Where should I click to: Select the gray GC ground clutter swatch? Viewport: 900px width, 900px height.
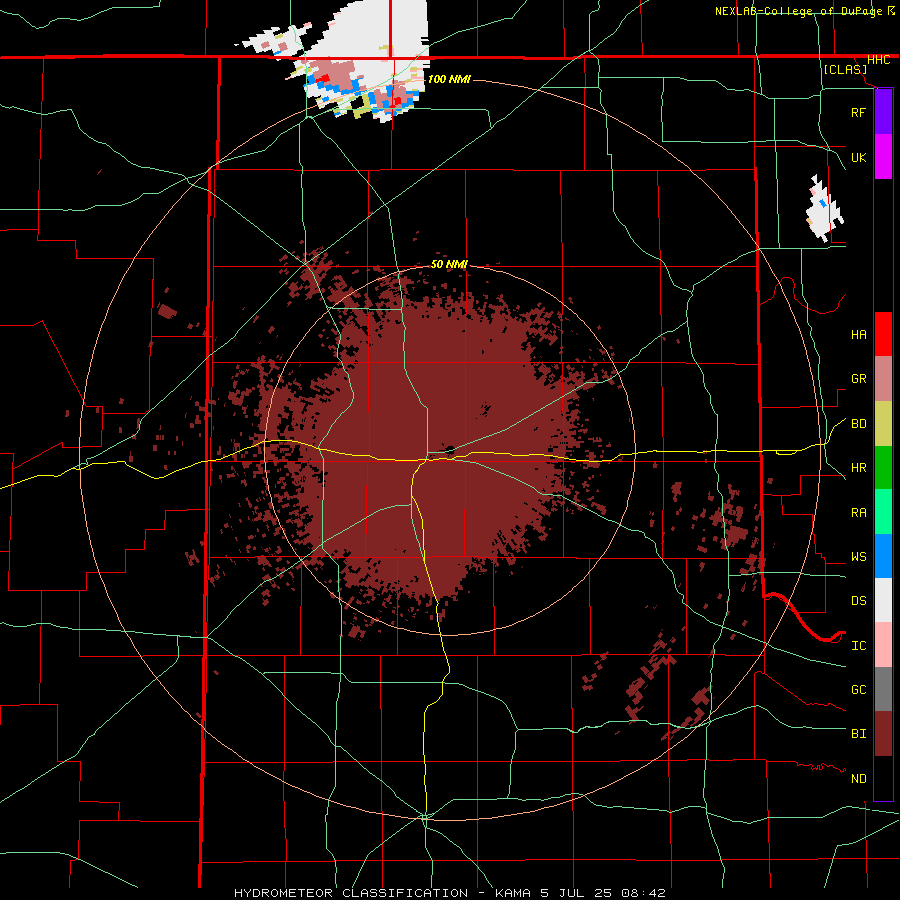(883, 689)
